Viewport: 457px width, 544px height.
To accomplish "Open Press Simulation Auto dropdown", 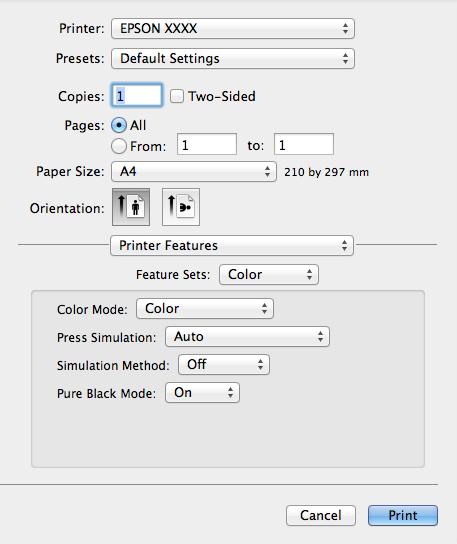I will 247,337.
